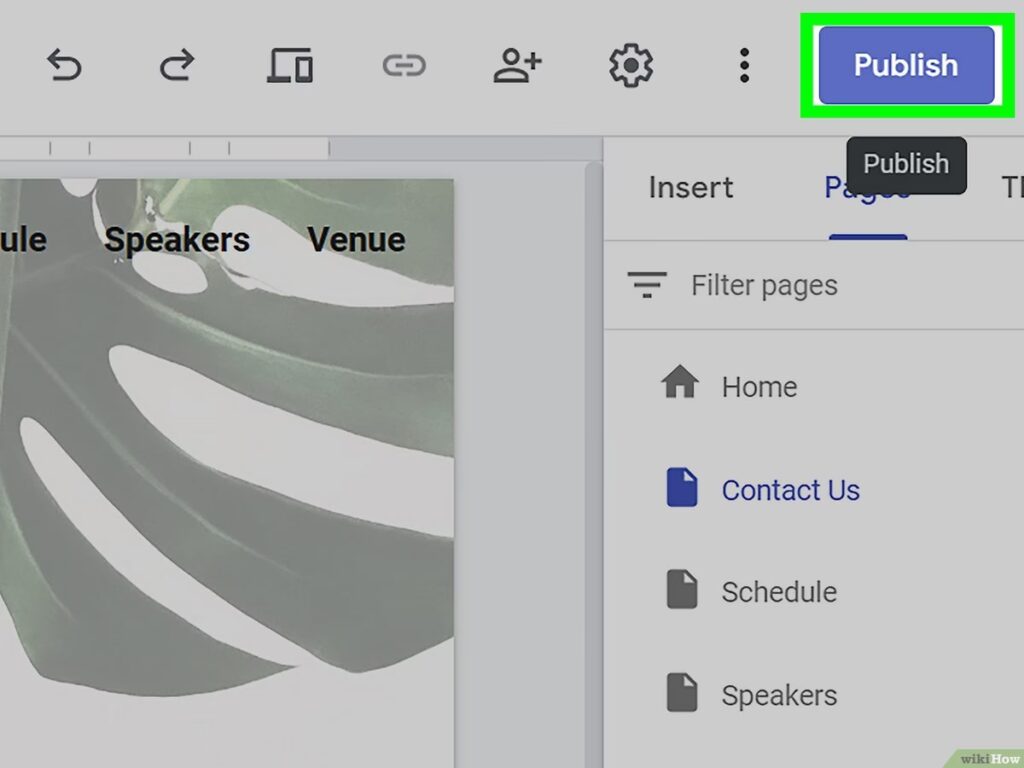Select the Schedule page in list
Screen dimensions: 1024x768
778,592
